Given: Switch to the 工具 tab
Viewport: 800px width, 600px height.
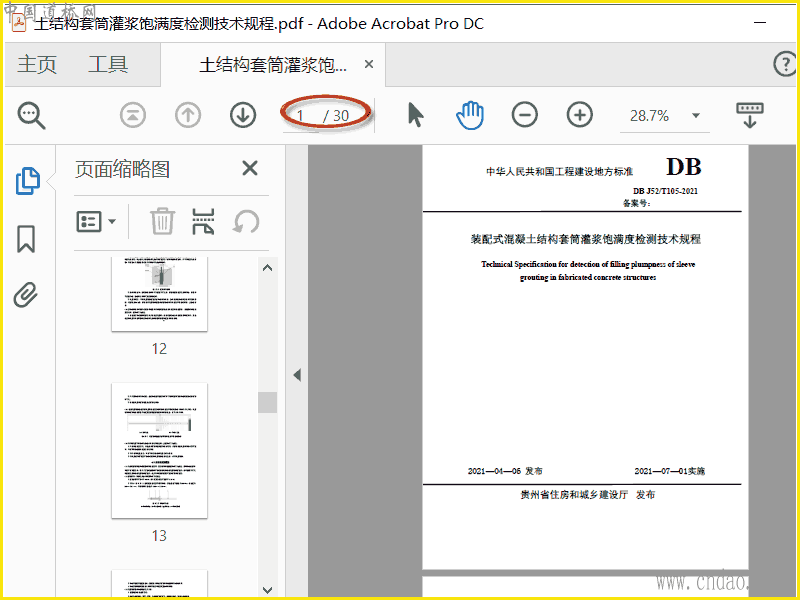Looking at the screenshot, I should 108,64.
